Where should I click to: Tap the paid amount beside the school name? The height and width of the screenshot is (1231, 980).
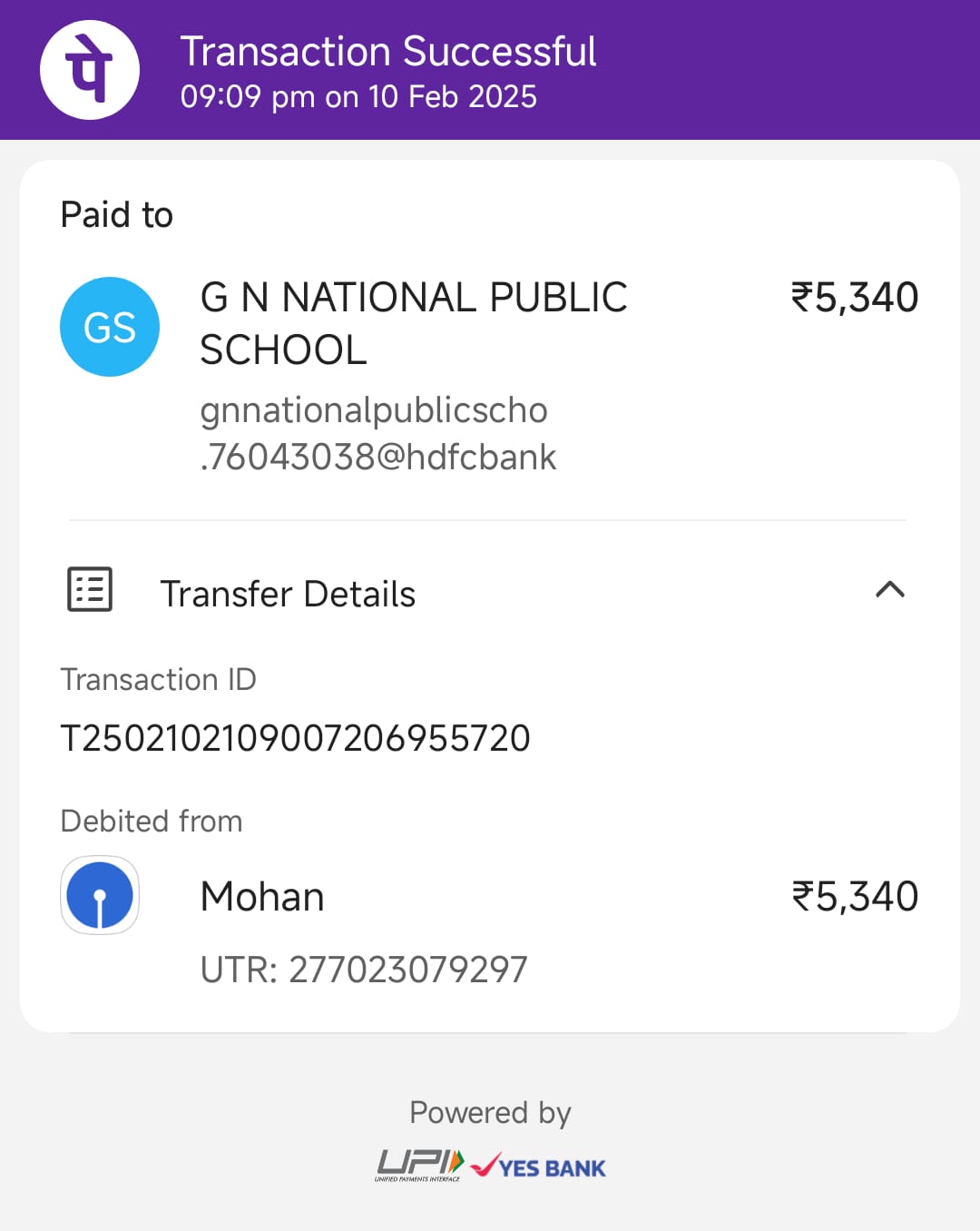854,298
